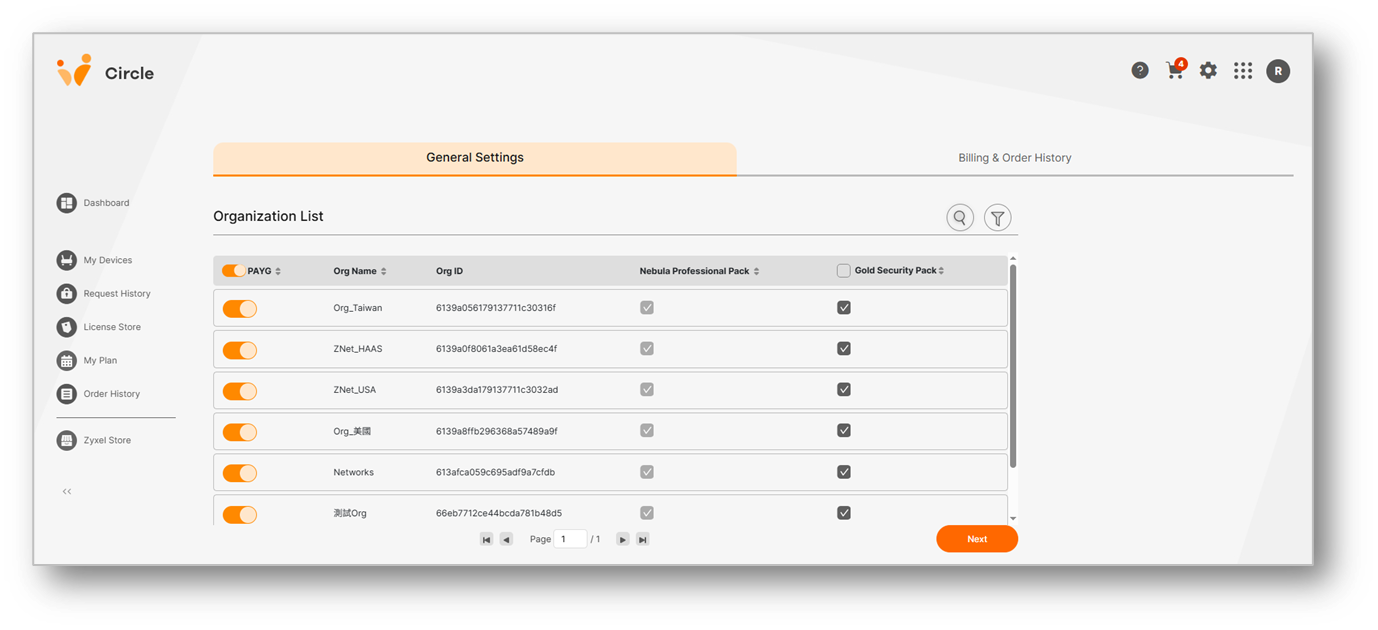Open the settings gear icon
Image resolution: width=1378 pixels, height=630 pixels.
pos(1208,70)
